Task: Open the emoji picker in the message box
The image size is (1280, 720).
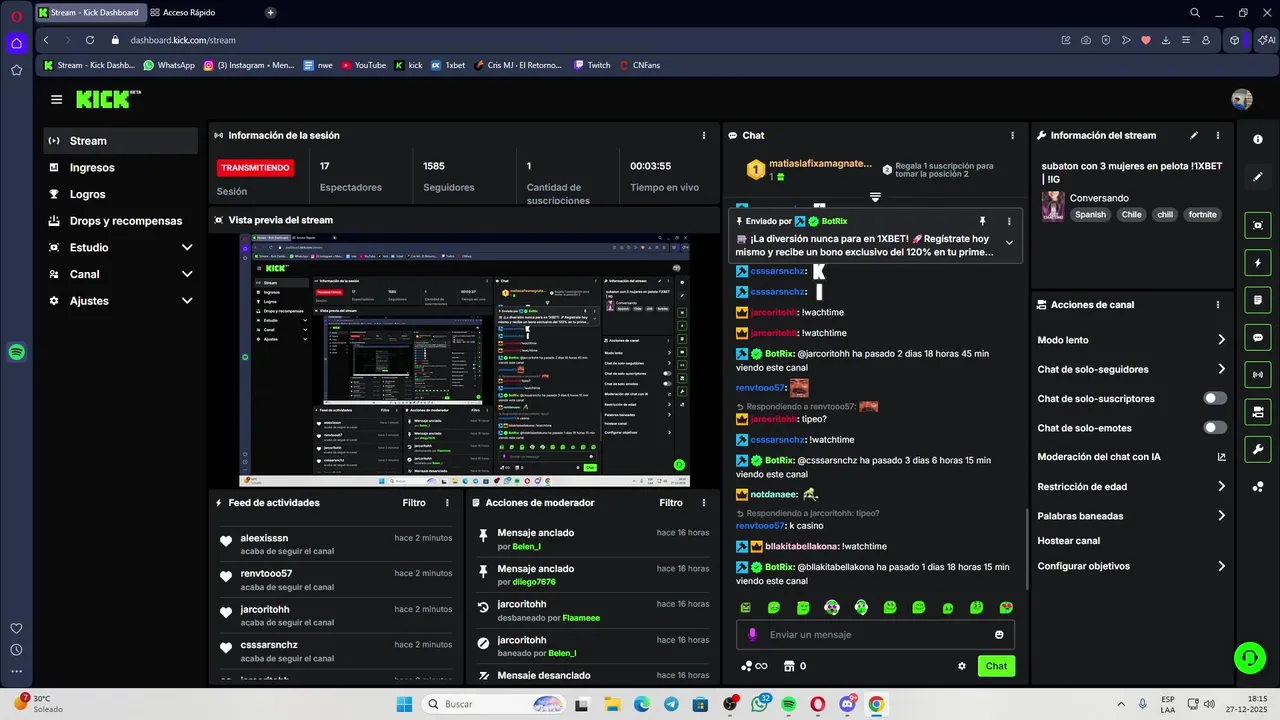Action: [999, 635]
